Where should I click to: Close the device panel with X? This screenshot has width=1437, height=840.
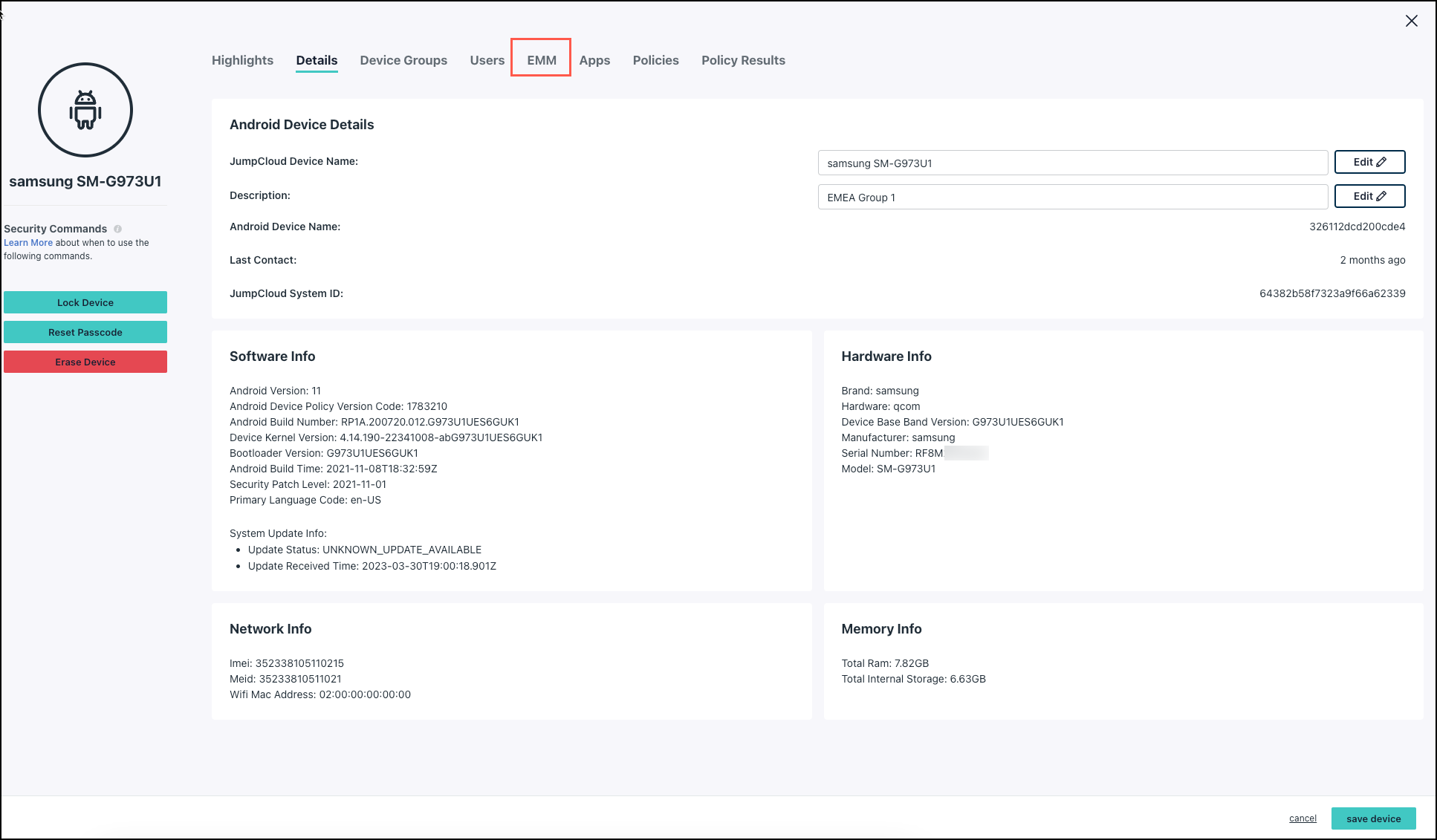pos(1411,21)
